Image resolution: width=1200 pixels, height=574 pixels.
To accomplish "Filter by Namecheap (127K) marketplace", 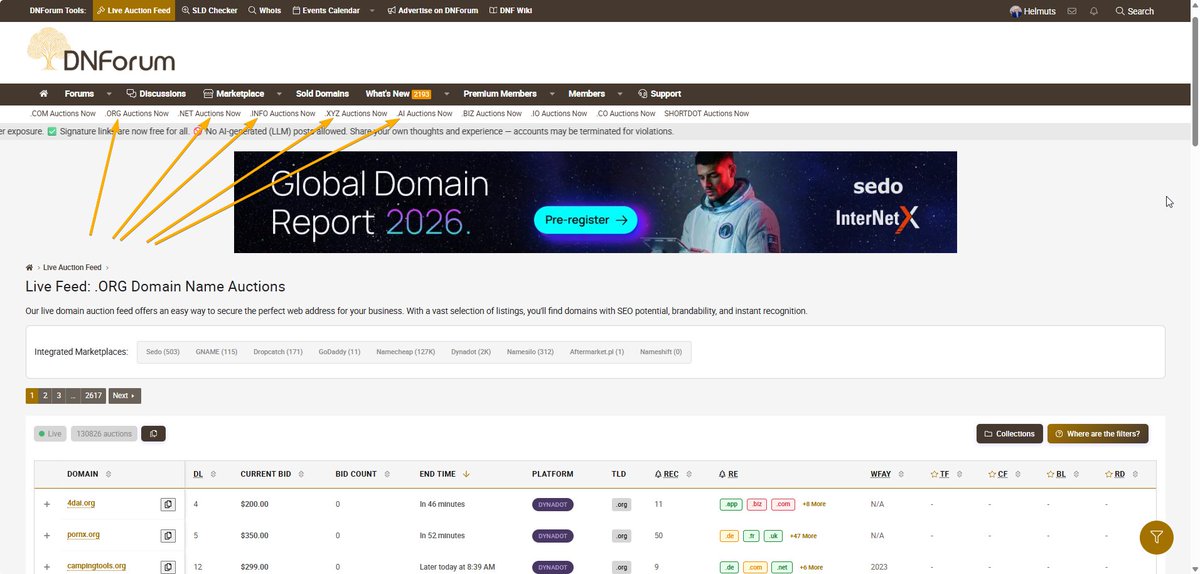I will pyautogui.click(x=406, y=352).
